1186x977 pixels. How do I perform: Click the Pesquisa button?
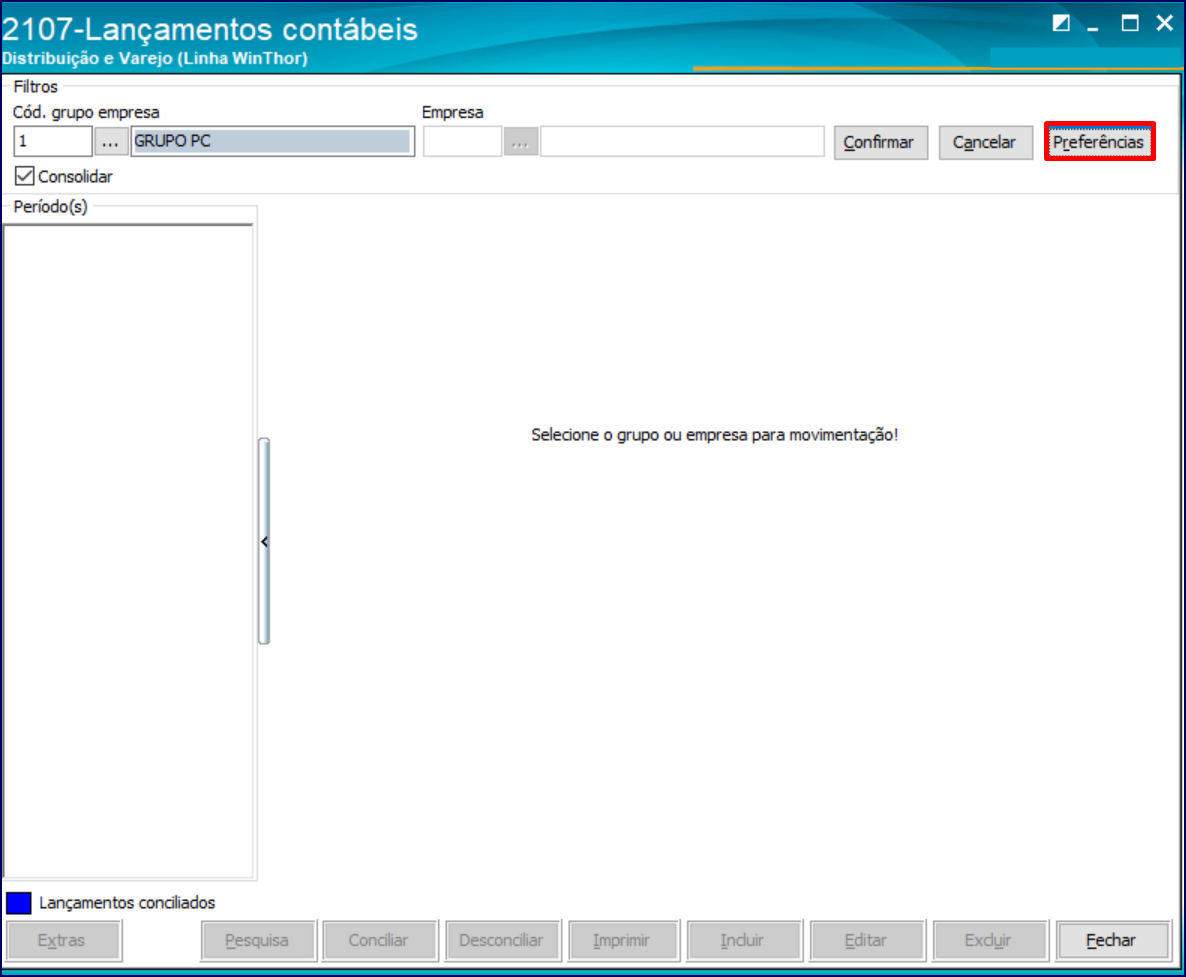(258, 940)
